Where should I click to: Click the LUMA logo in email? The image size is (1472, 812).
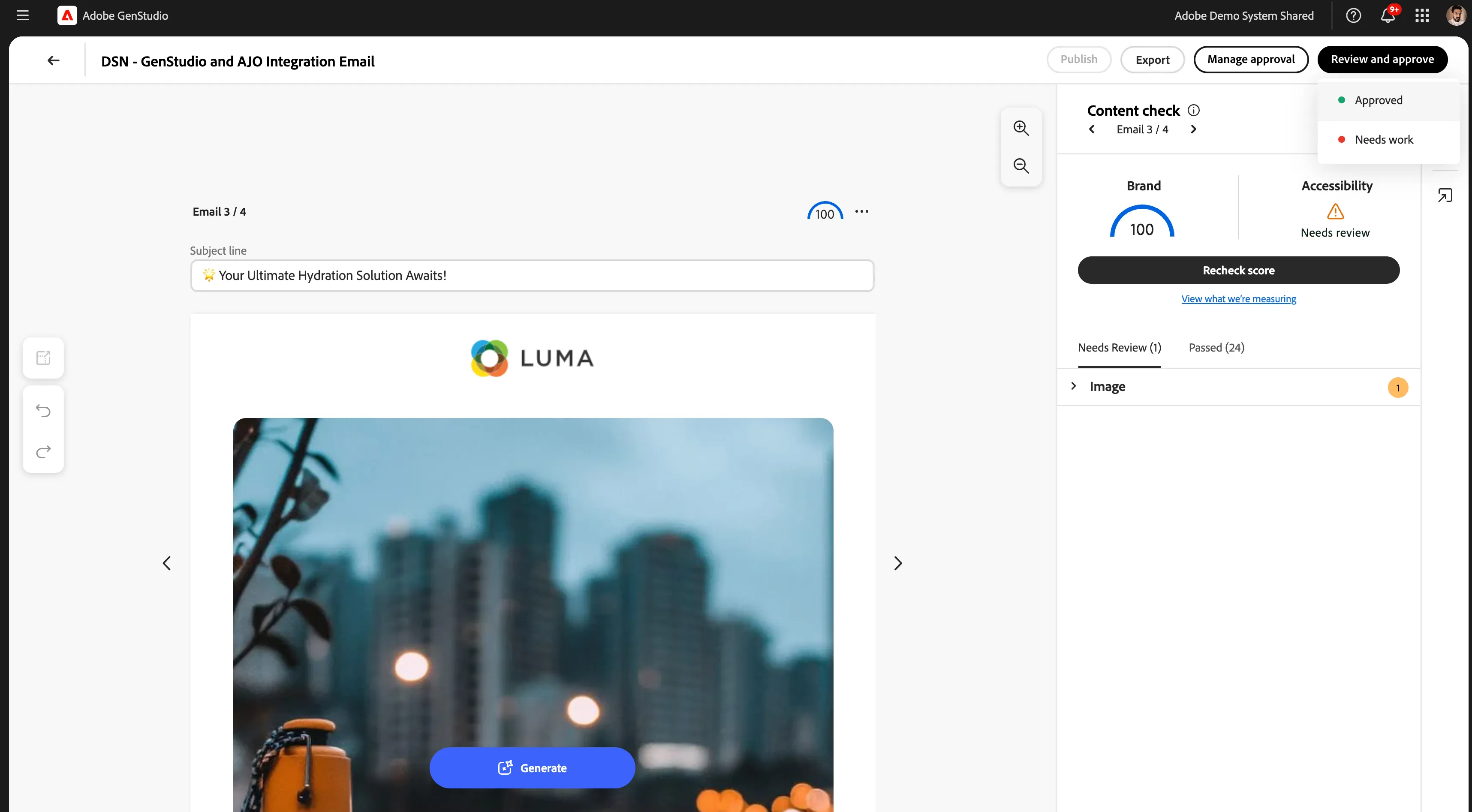click(x=532, y=358)
